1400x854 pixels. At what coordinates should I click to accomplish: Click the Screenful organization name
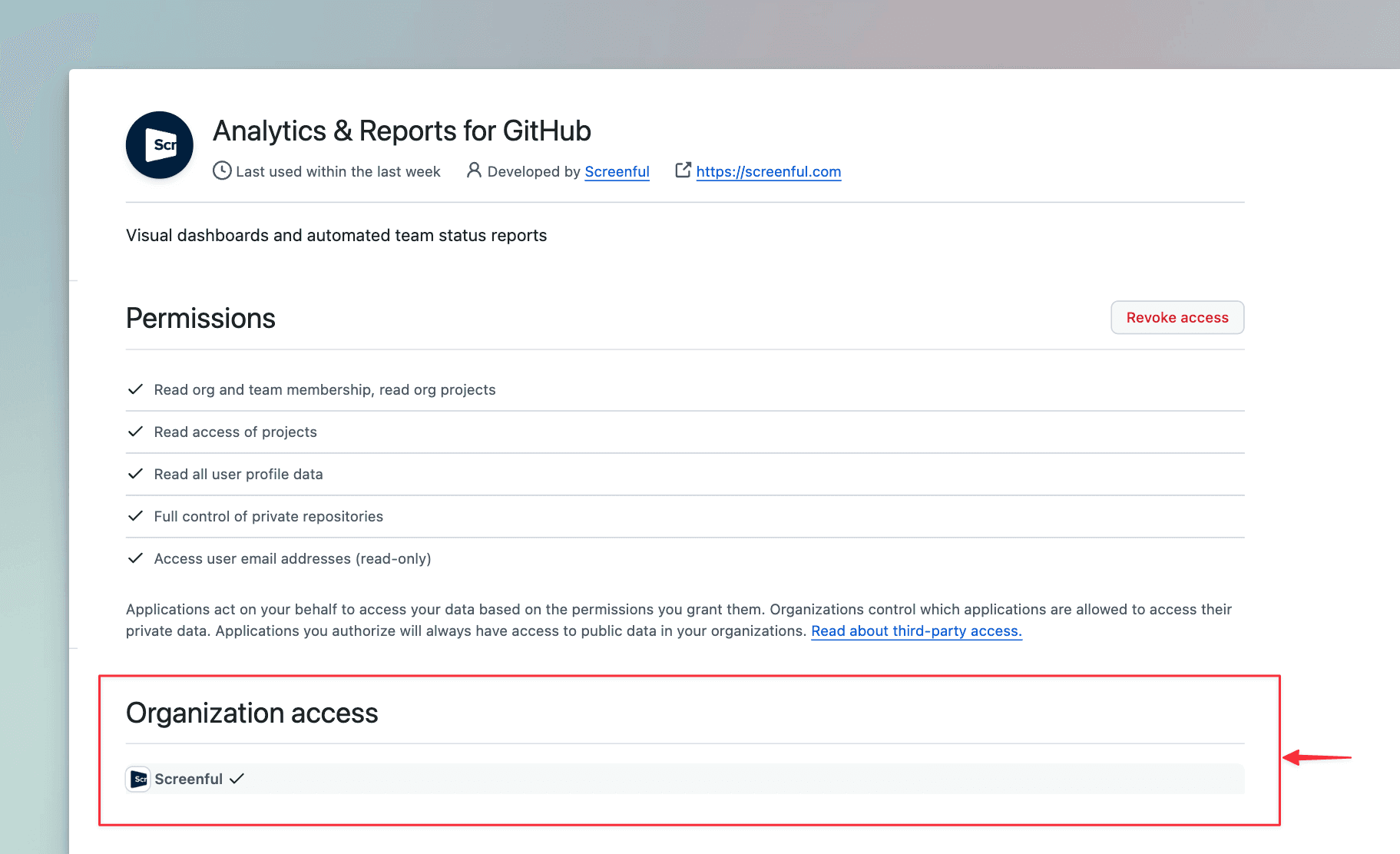189,779
